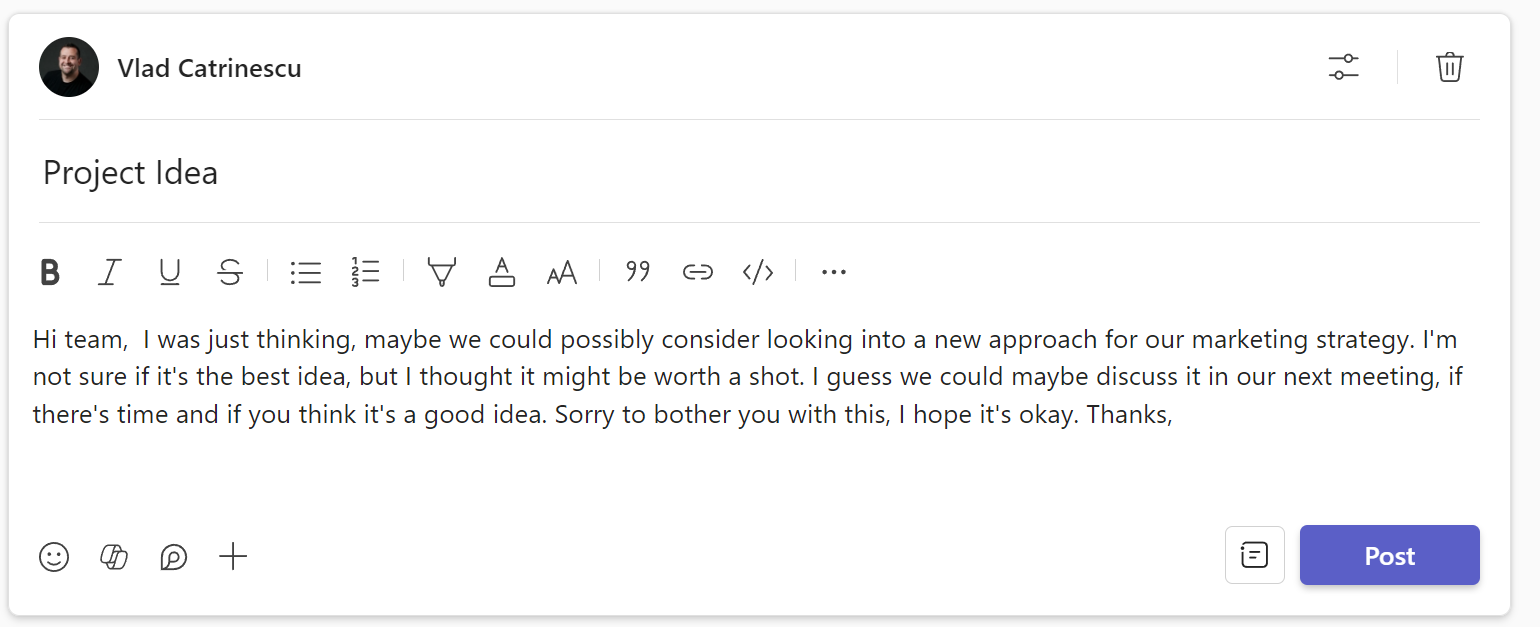
Task: Click the Post button
Action: pos(1389,556)
